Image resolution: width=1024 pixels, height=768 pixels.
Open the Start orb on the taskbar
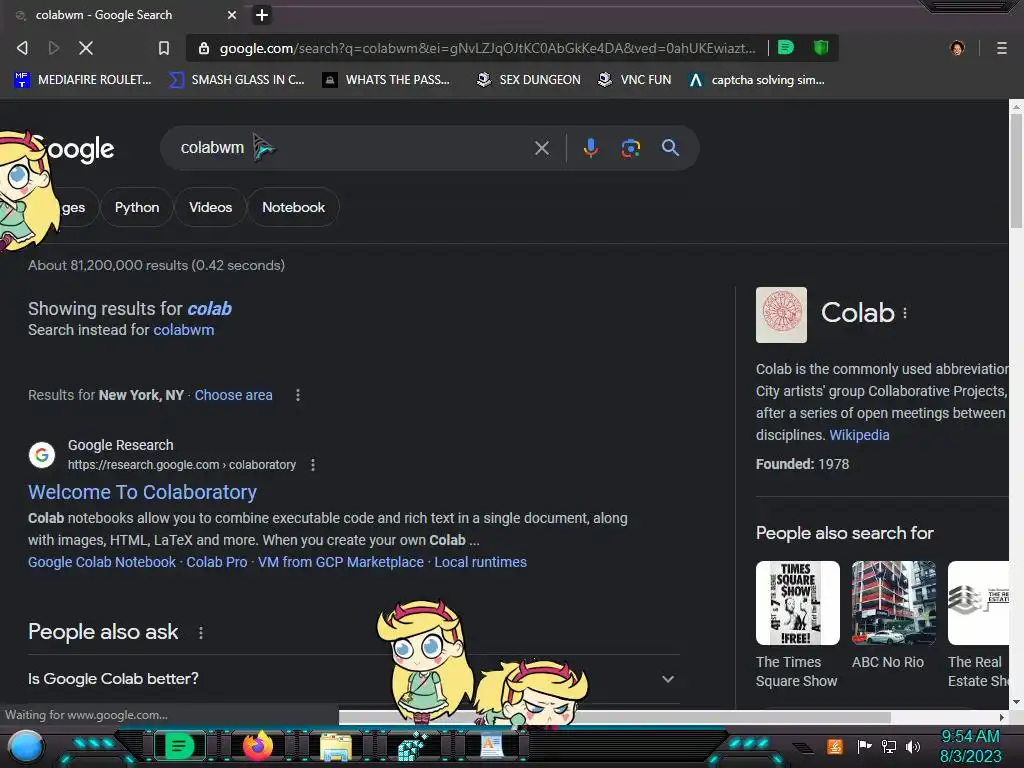tap(26, 746)
